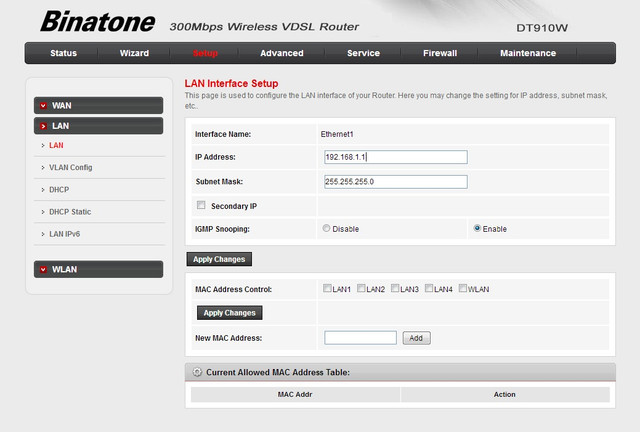Click the WAN section arrow icon

pyautogui.click(x=43, y=106)
